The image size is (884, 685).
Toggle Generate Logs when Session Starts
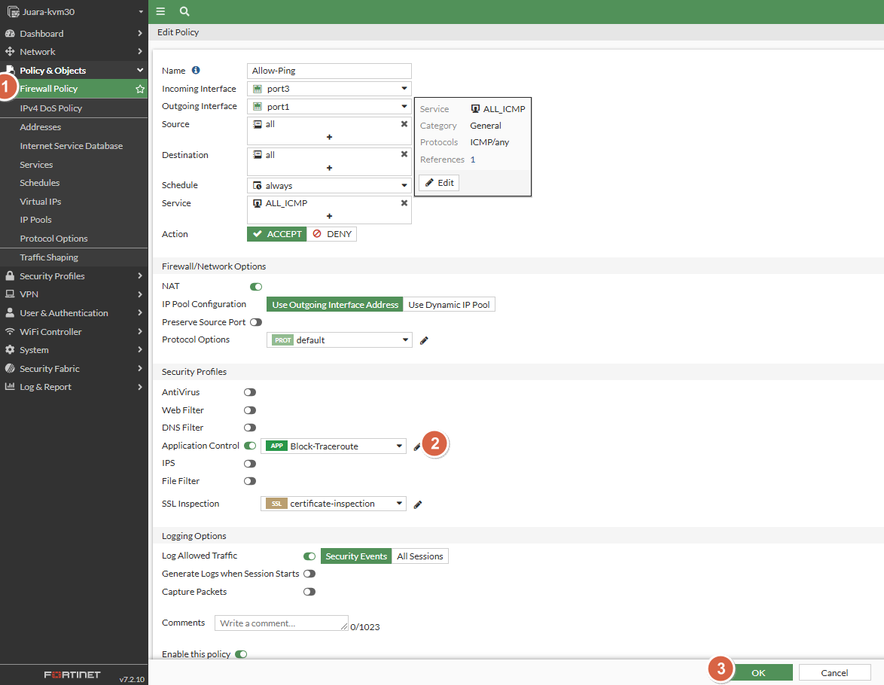pyautogui.click(x=309, y=574)
